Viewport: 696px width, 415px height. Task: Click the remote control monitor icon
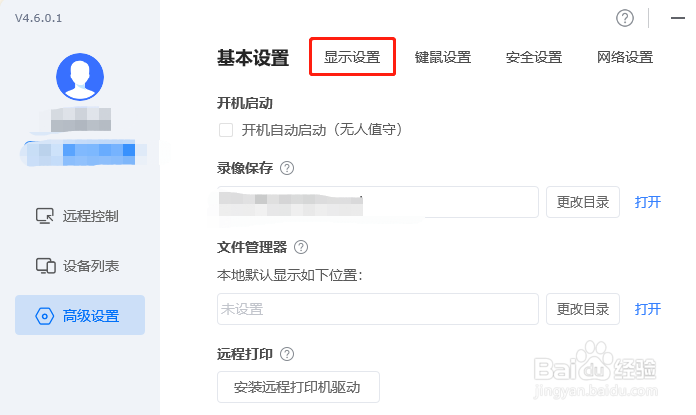(44, 216)
